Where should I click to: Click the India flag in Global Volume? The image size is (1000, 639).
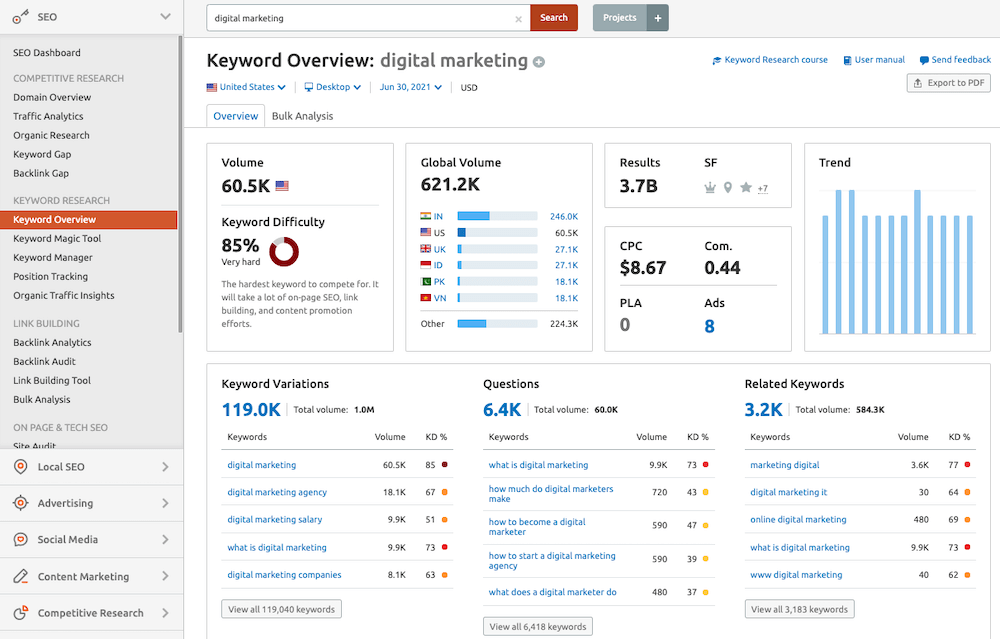(x=425, y=216)
